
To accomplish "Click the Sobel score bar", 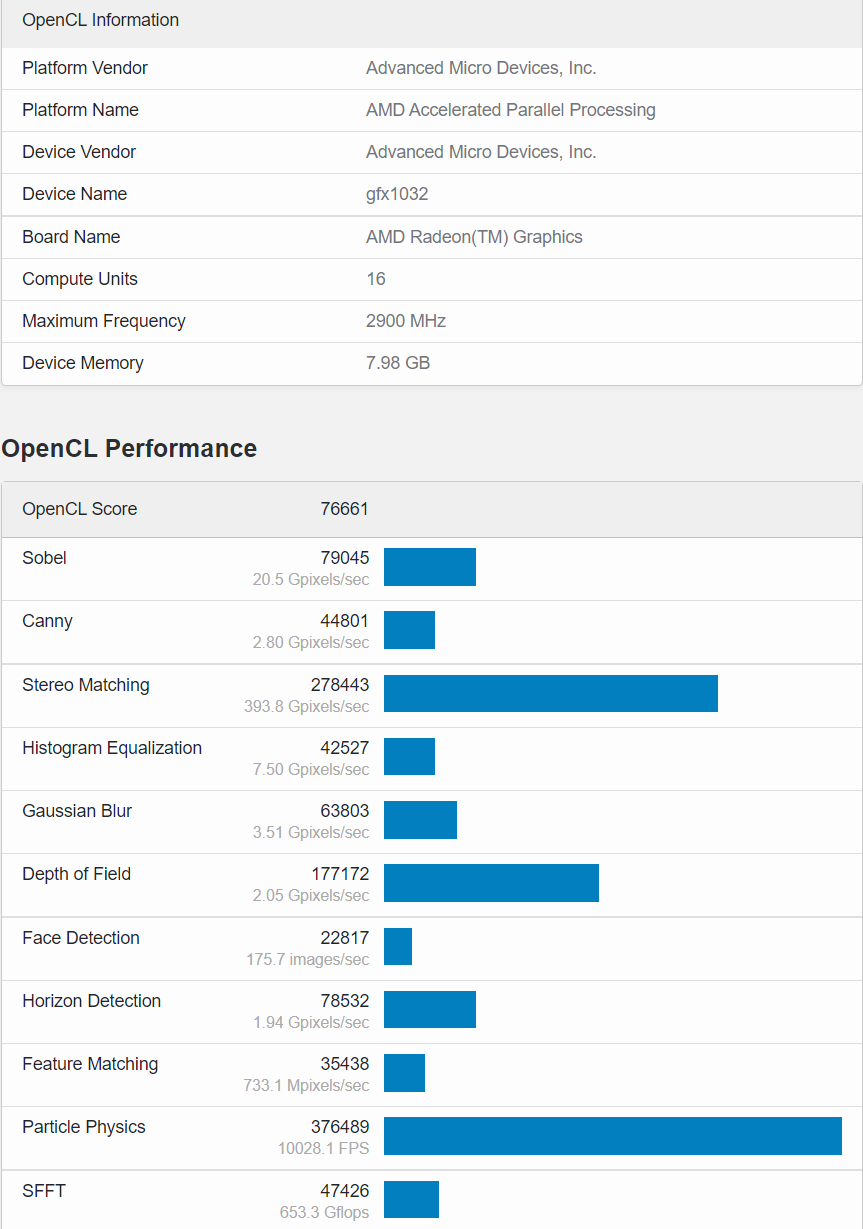I will (430, 567).
